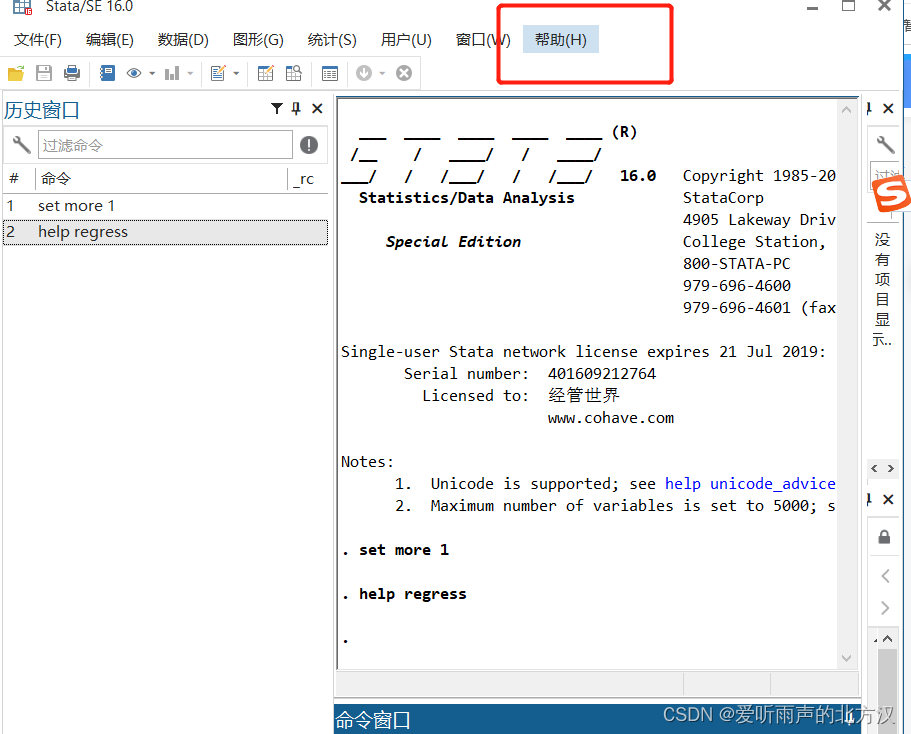The image size is (911, 734).
Task: Toggle the lock icon on right panel
Action: (x=884, y=536)
